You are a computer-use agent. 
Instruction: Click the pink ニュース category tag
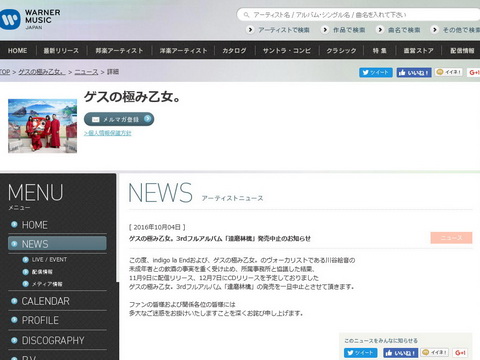pyautogui.click(x=451, y=238)
